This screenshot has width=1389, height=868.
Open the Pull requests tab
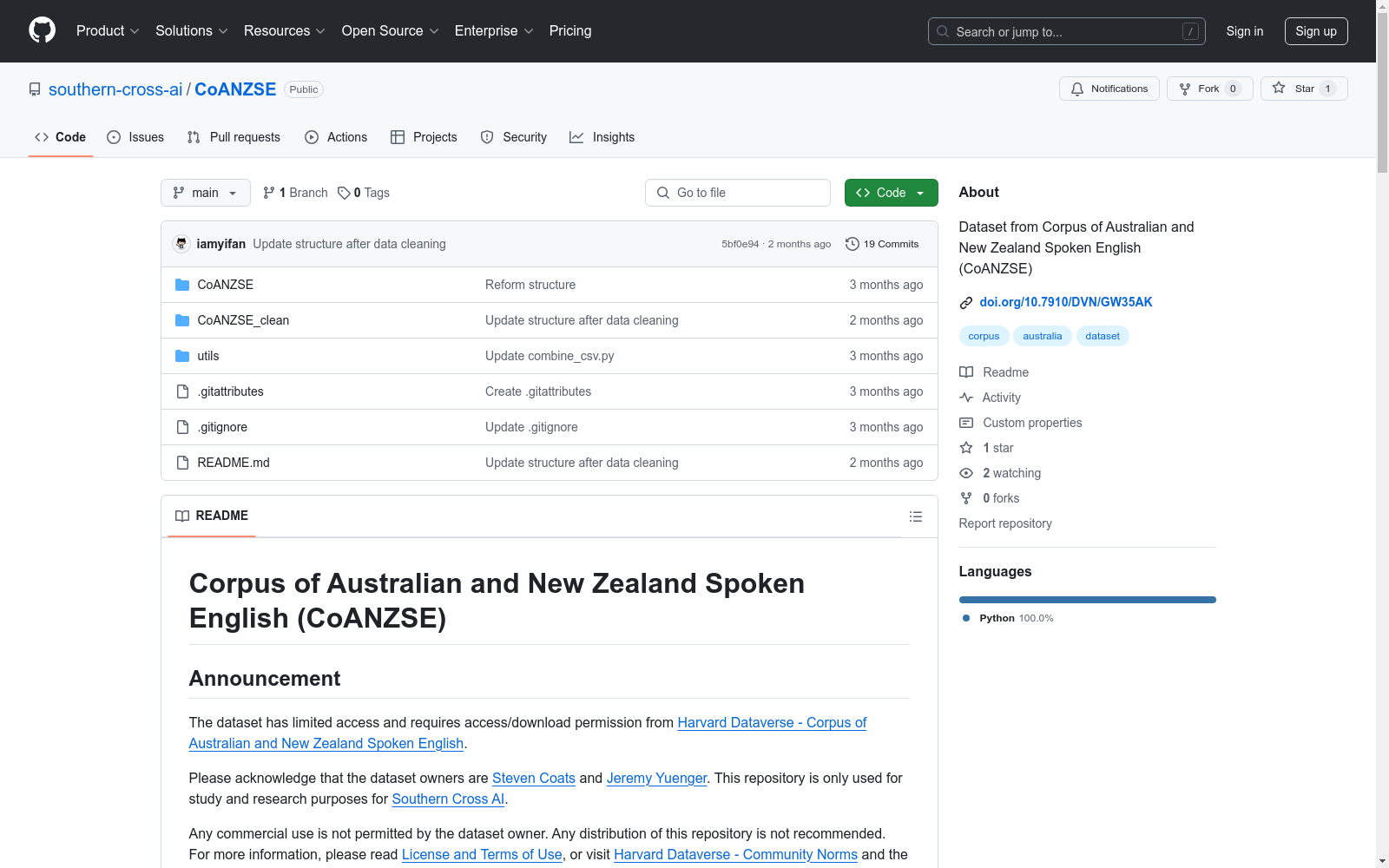coord(234,137)
